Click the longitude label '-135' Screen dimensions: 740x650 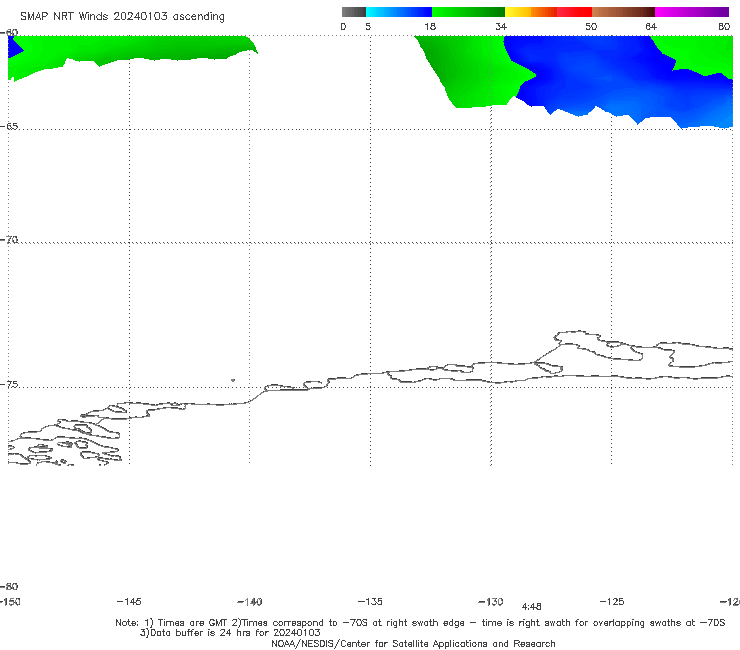point(370,602)
